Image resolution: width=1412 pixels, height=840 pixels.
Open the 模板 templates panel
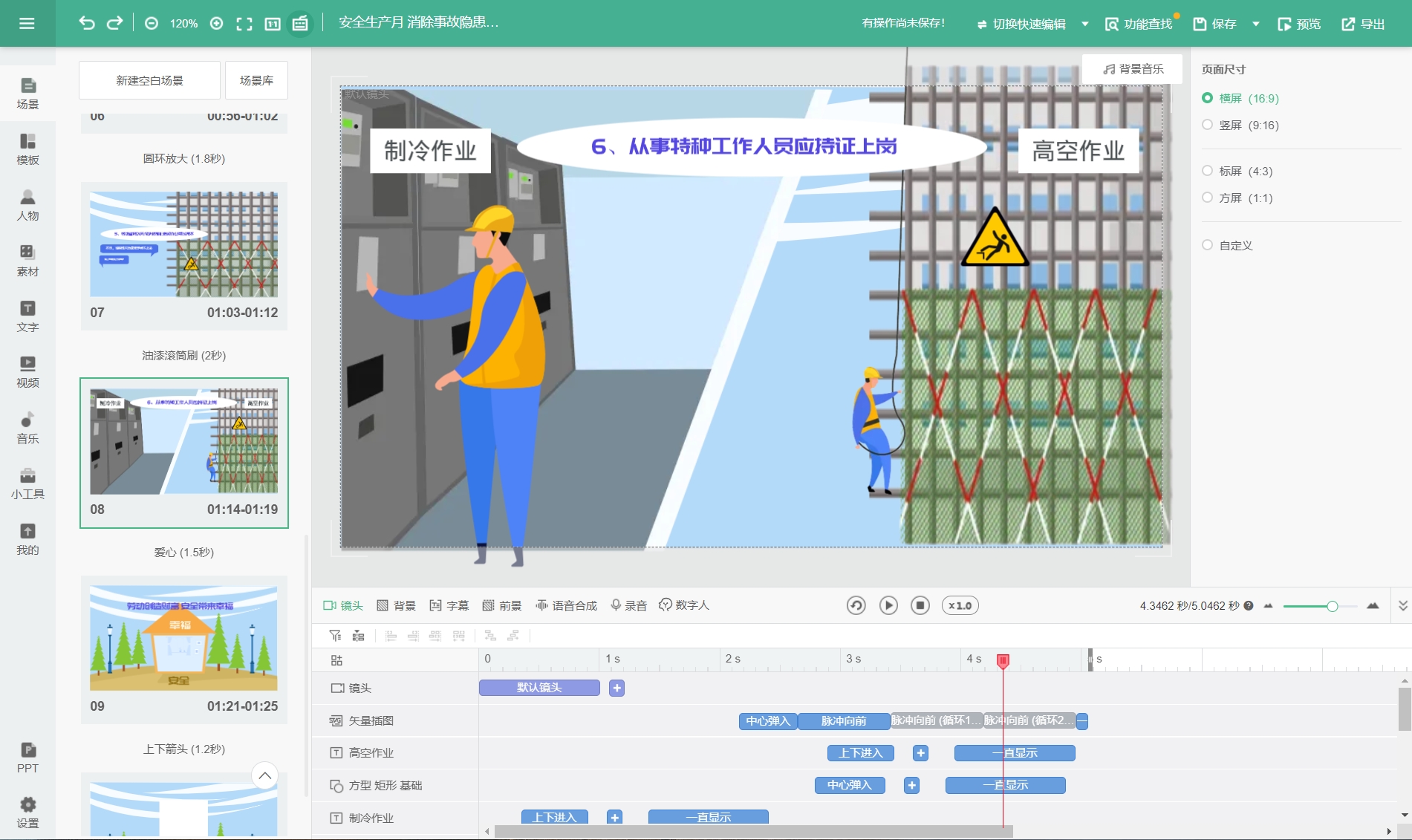pos(27,149)
